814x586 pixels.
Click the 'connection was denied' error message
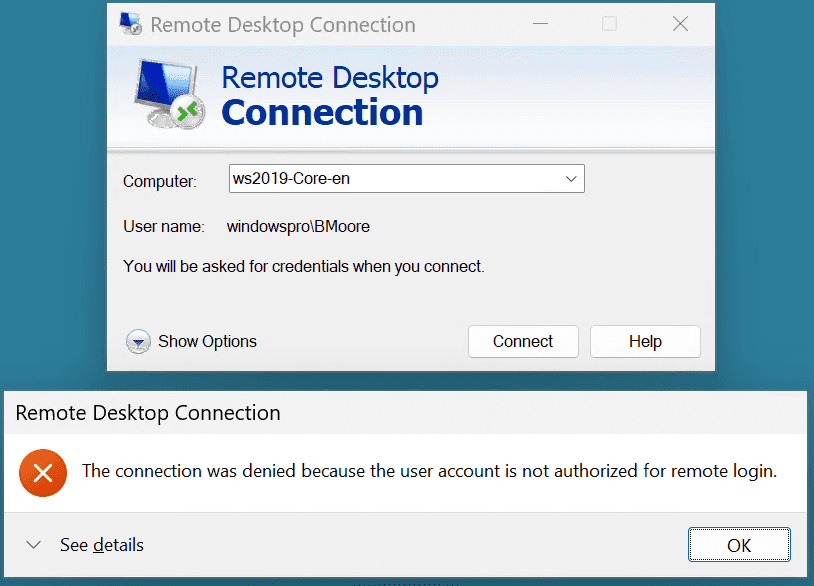point(430,471)
